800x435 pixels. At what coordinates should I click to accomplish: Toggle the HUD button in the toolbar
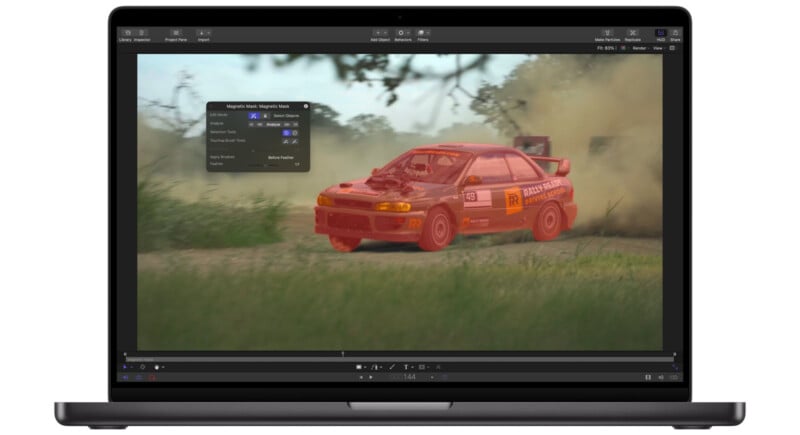tap(661, 35)
